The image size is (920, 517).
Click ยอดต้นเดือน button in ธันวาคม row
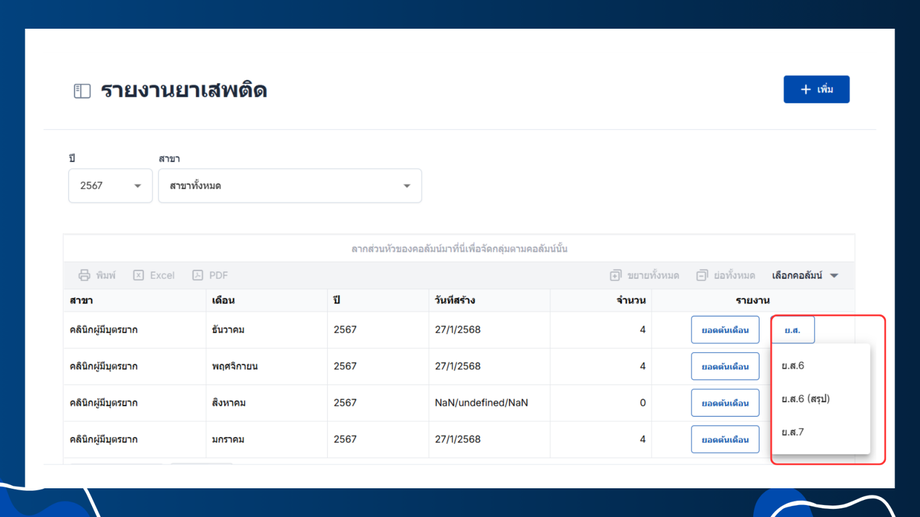coord(725,330)
